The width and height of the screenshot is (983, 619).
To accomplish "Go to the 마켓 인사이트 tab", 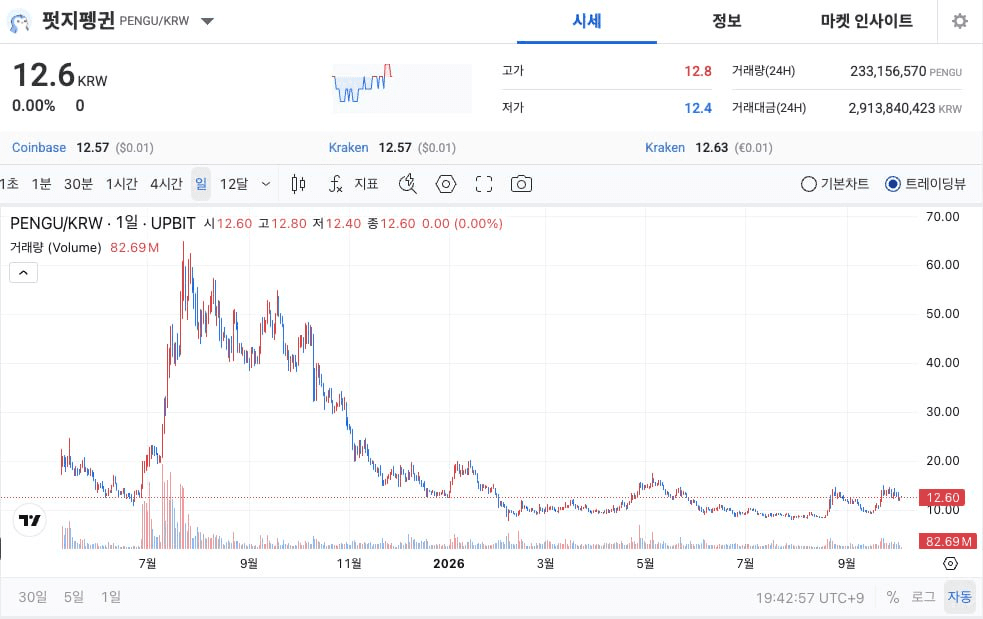I will point(866,21).
